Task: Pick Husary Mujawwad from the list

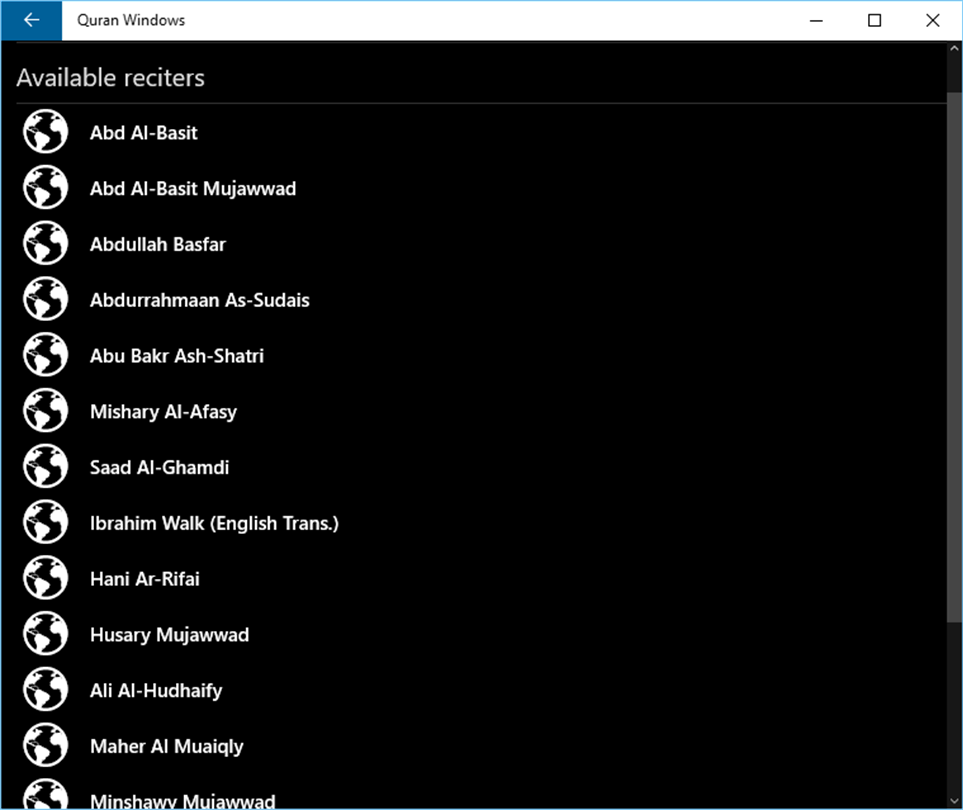Action: coord(170,635)
